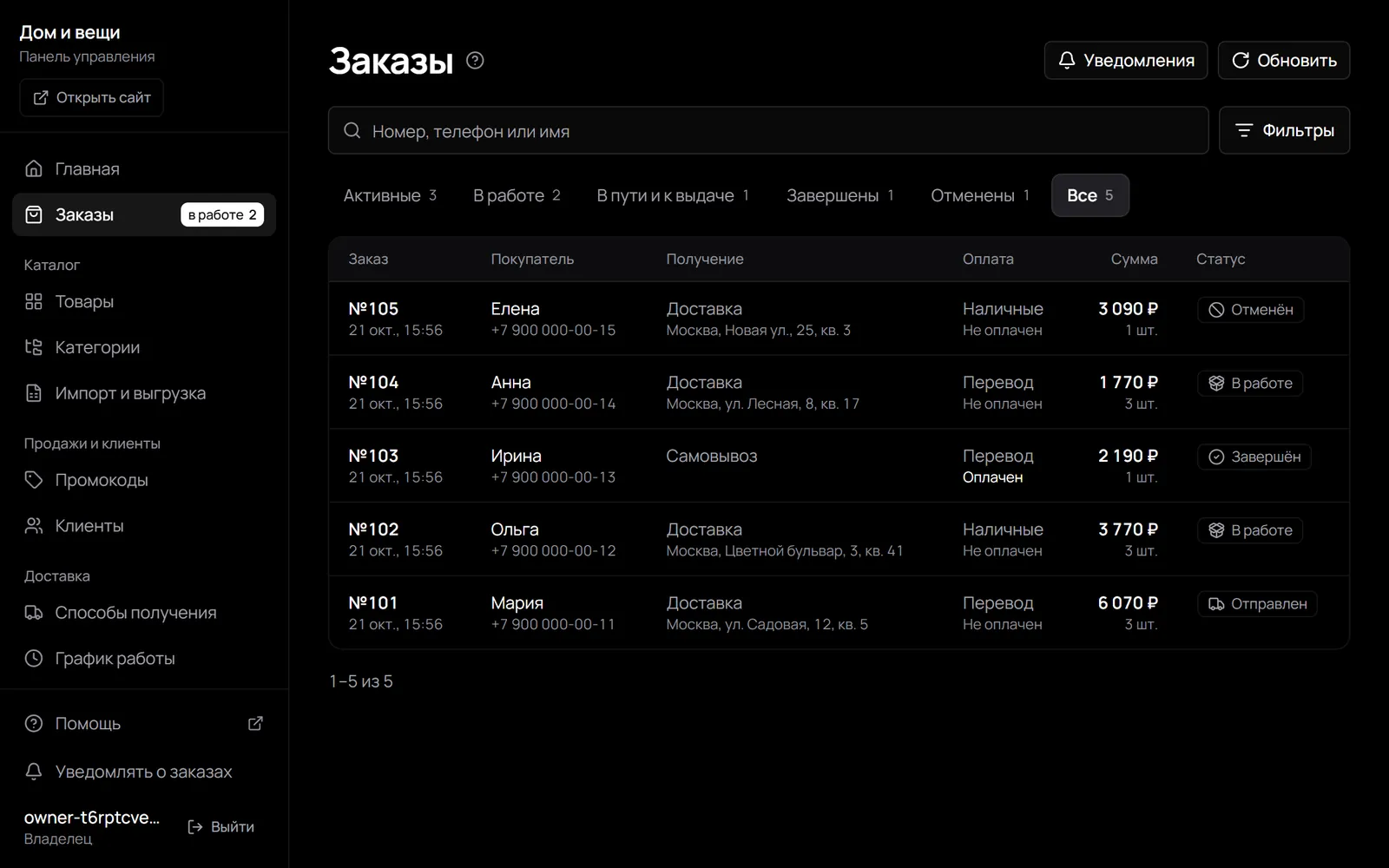
Task: Click phone +7 900 000-00-12
Action: point(553,551)
